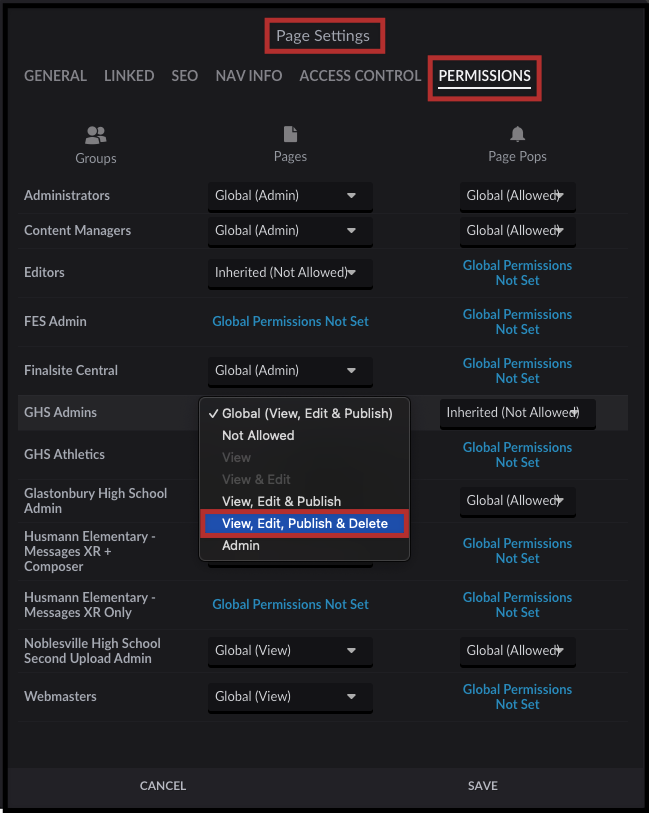The height and width of the screenshot is (813, 649).
Task: Click the Page Settings title
Action: click(323, 36)
